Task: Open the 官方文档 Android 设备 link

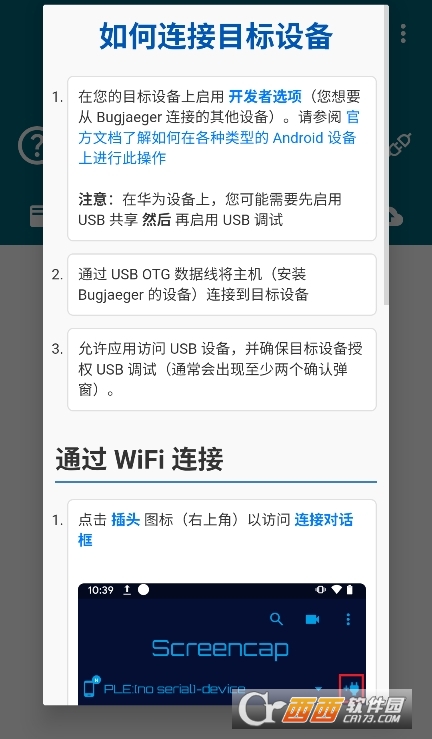Action: 217,137
